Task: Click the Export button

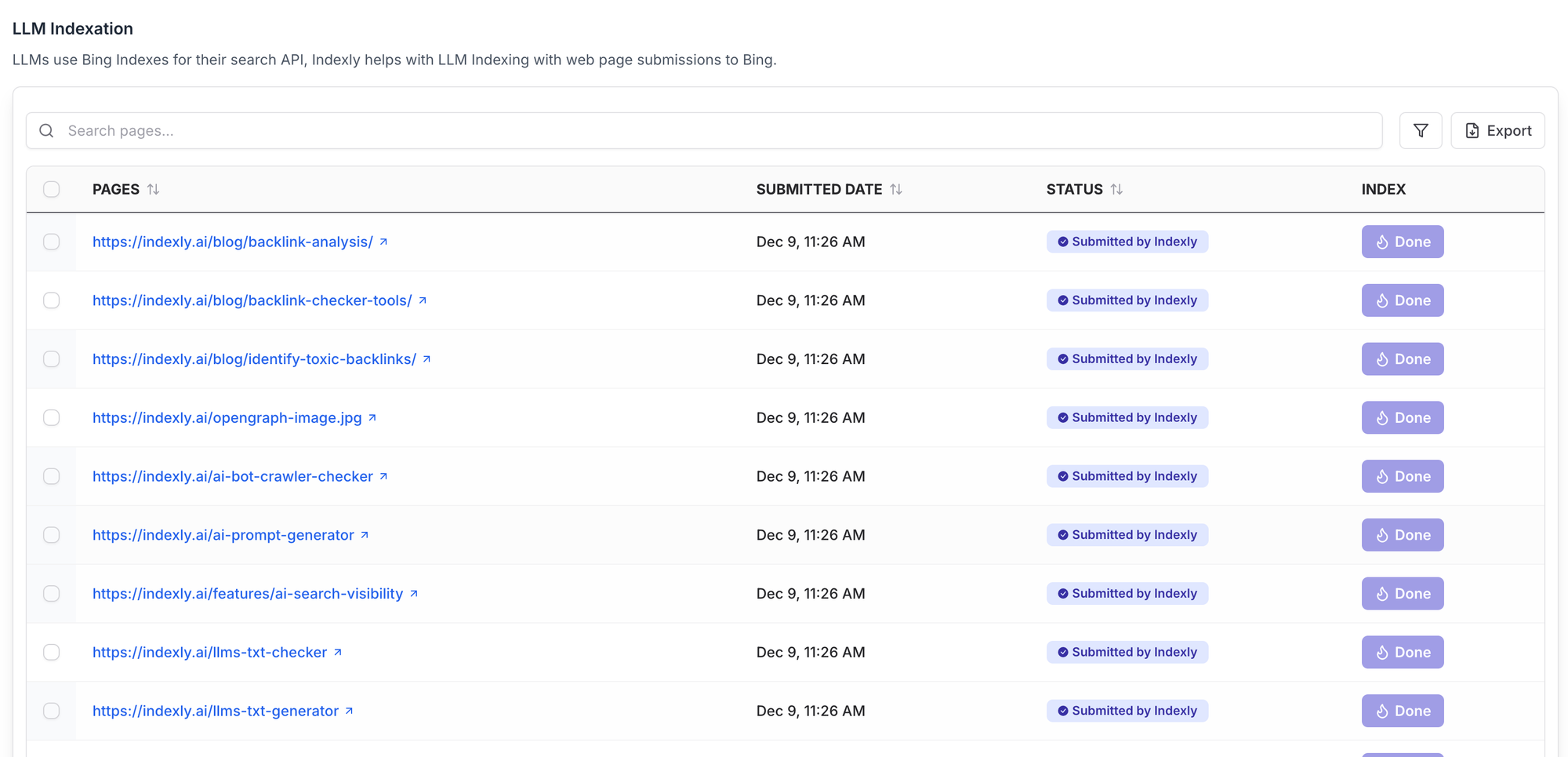Action: [1497, 130]
